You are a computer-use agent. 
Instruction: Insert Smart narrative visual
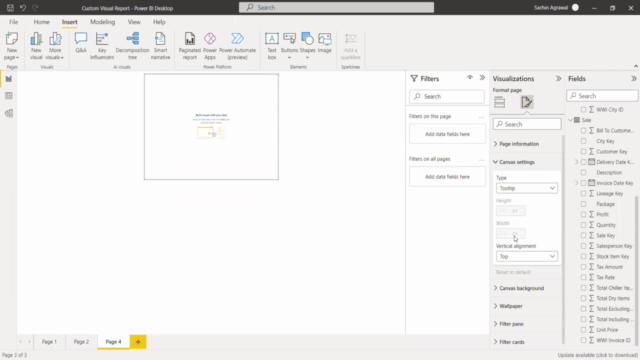click(160, 46)
